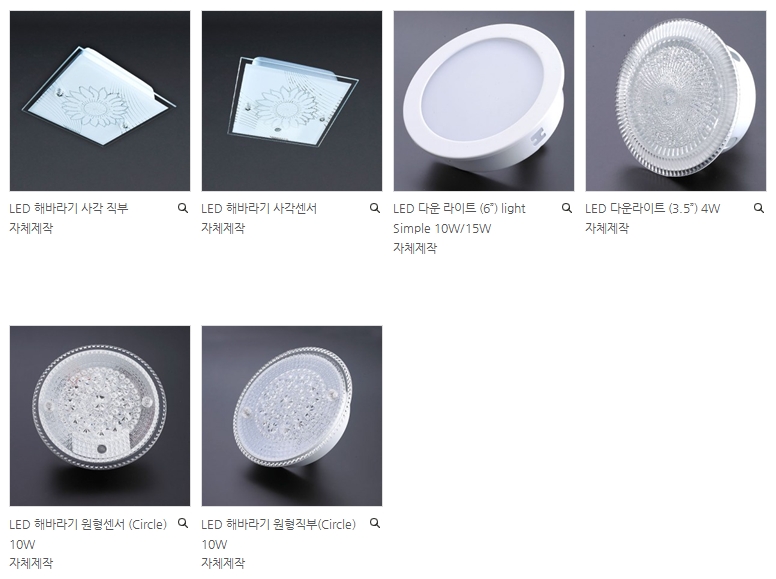Click magnifier icon for LED 해바라기 원형직부(Circle)
This screenshot has width=776, height=579.
[375, 524]
